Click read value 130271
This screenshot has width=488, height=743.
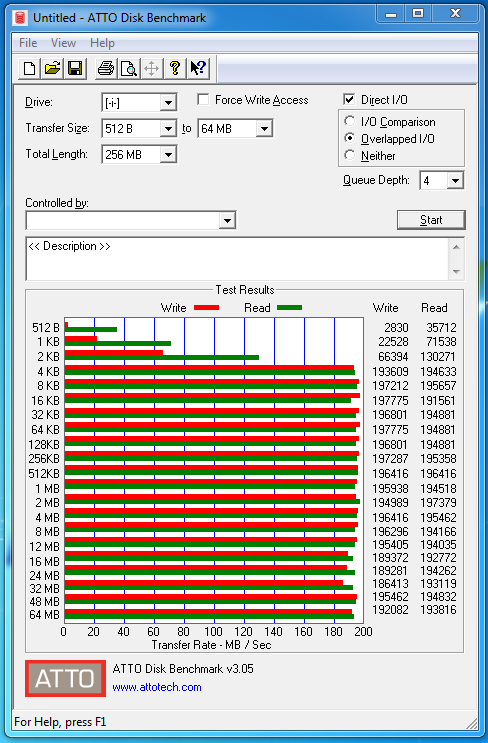(x=438, y=356)
